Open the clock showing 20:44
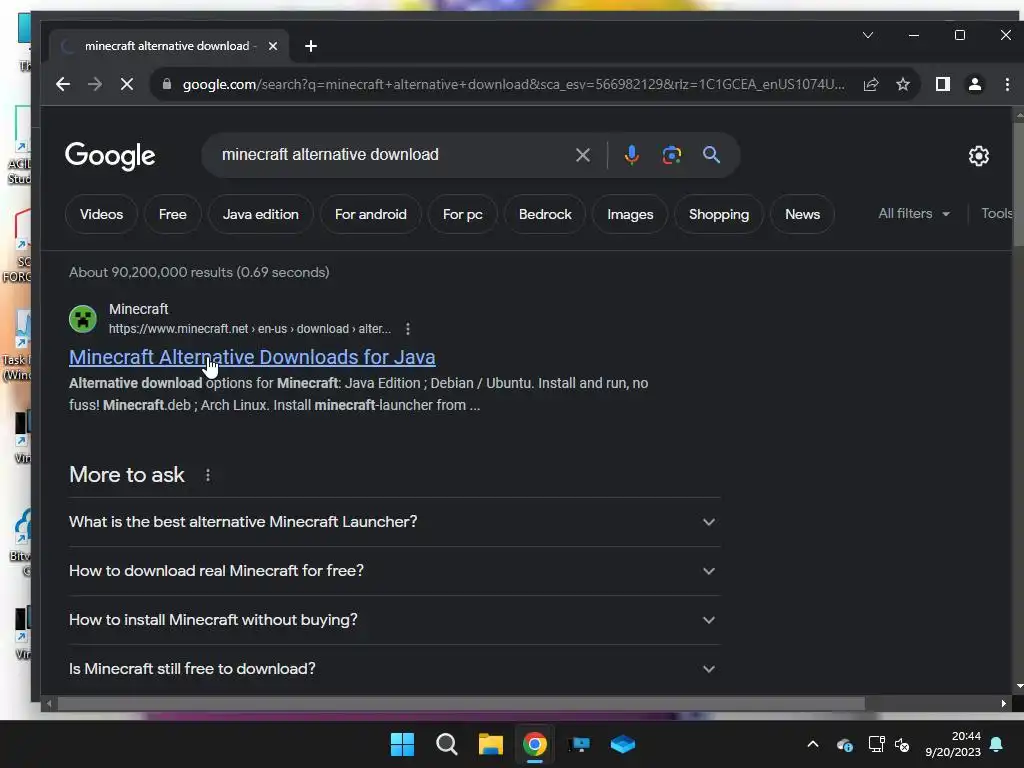 tap(953, 744)
